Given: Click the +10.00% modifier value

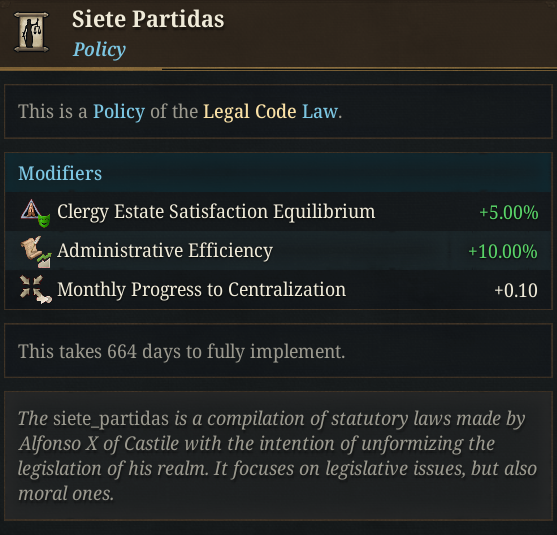Looking at the screenshot, I should click(x=503, y=252).
